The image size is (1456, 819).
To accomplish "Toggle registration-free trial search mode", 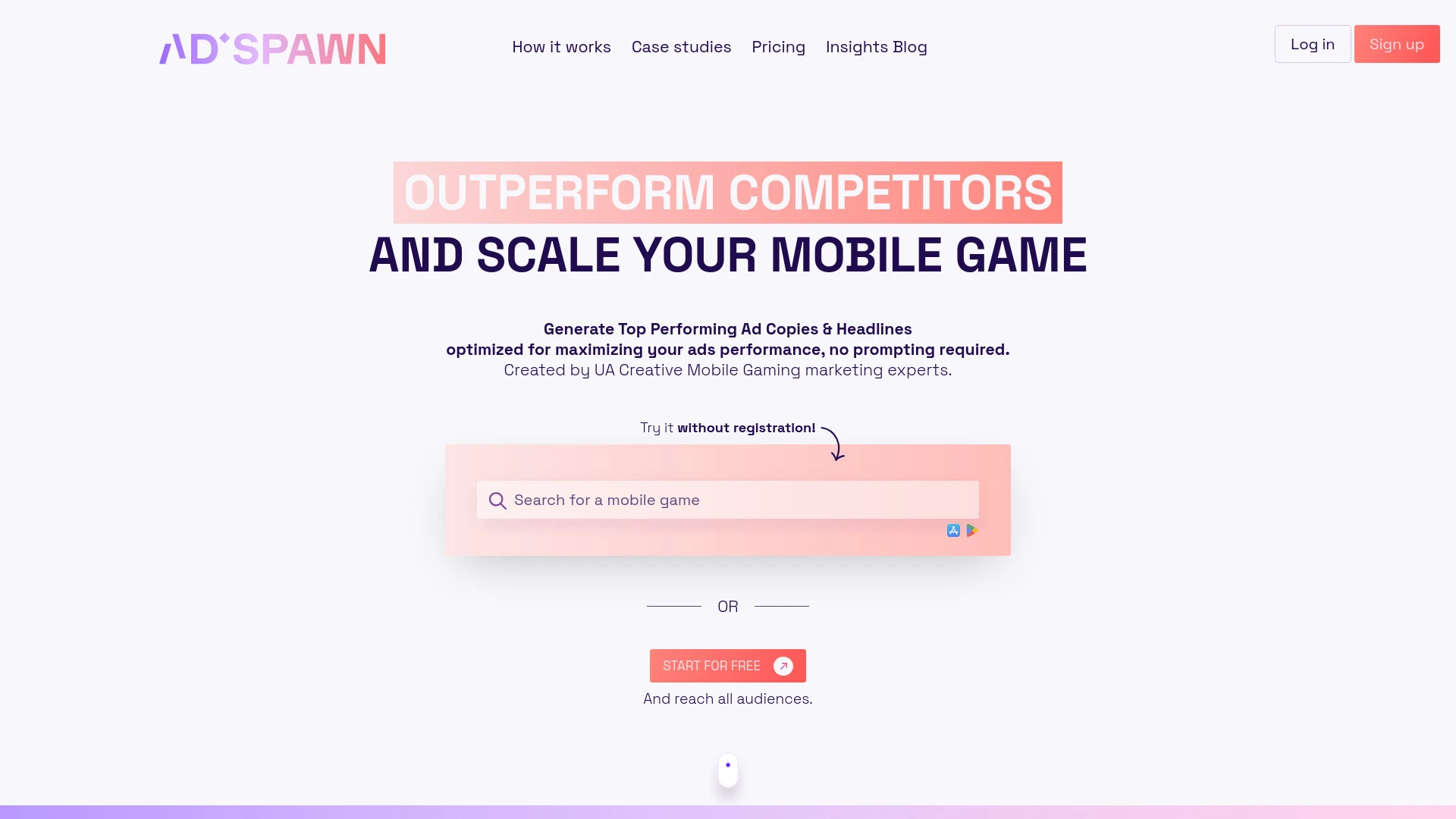I will click(727, 500).
